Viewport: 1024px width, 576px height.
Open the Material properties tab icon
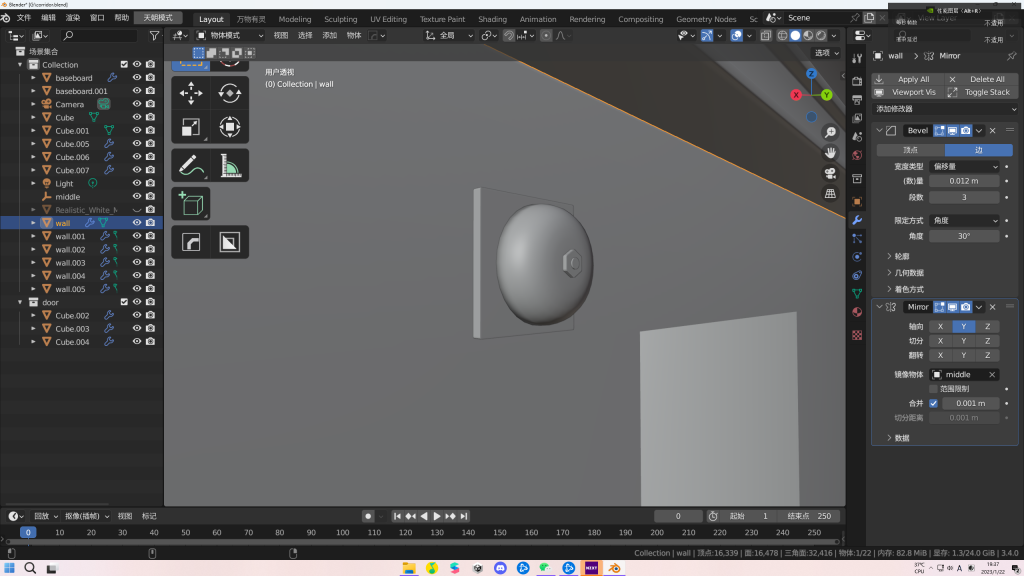tap(857, 312)
